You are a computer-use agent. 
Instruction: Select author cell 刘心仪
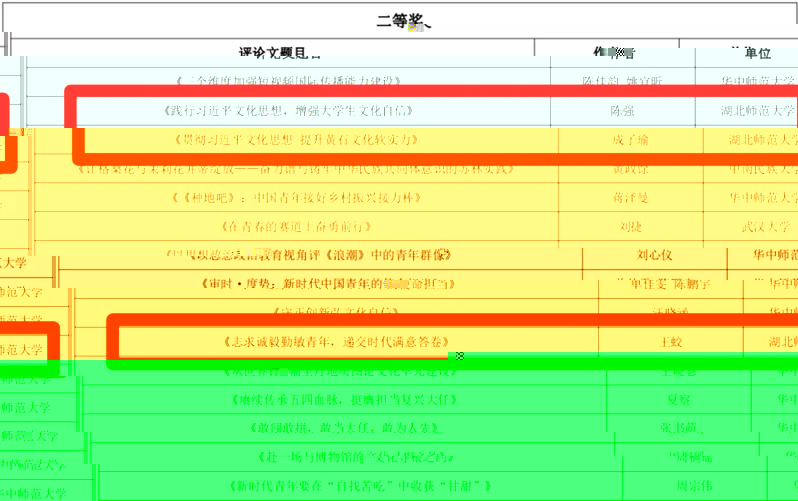click(x=654, y=255)
